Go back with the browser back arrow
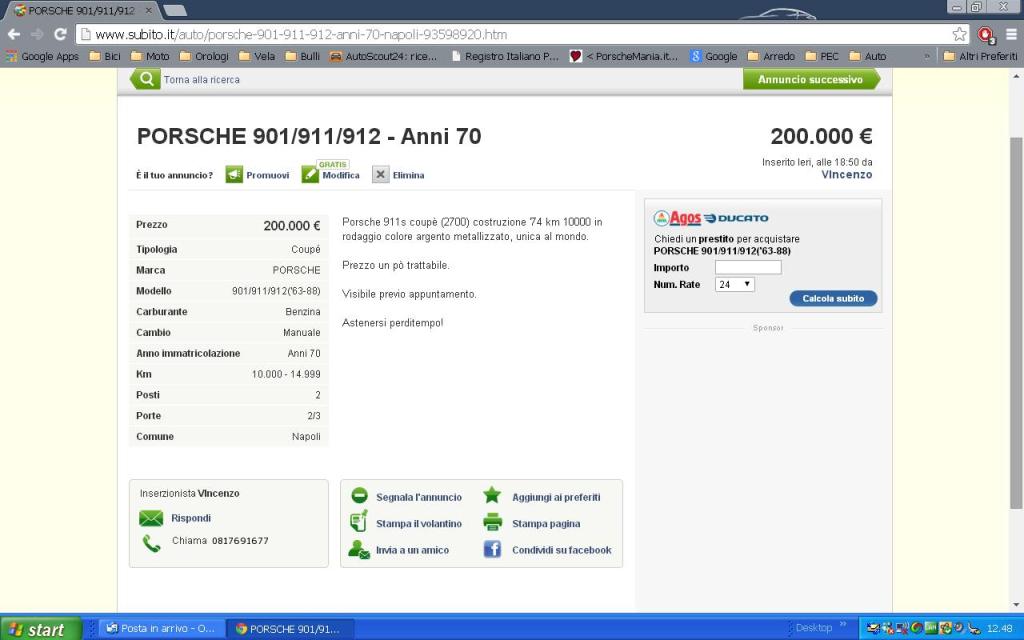The height and width of the screenshot is (640, 1024). point(14,35)
